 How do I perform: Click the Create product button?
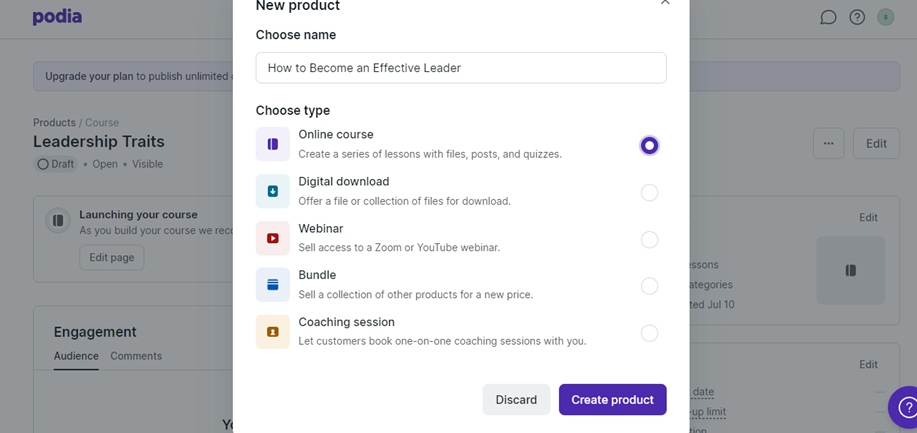click(612, 400)
